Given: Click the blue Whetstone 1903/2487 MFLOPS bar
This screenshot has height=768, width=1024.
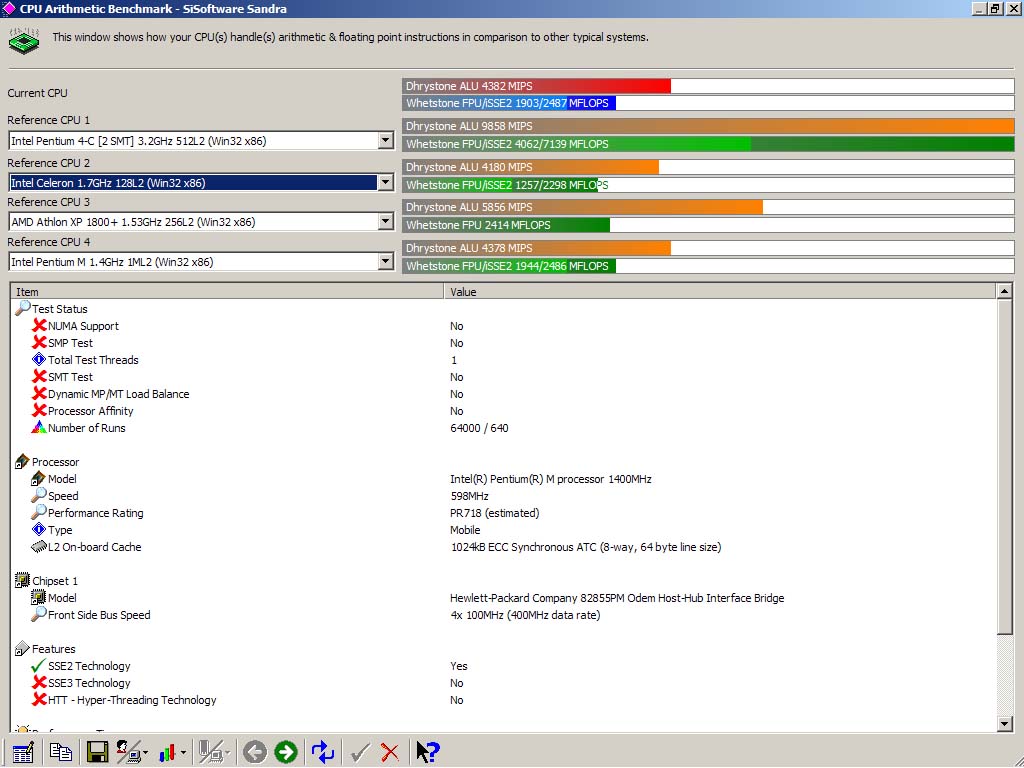Looking at the screenshot, I should [x=509, y=103].
